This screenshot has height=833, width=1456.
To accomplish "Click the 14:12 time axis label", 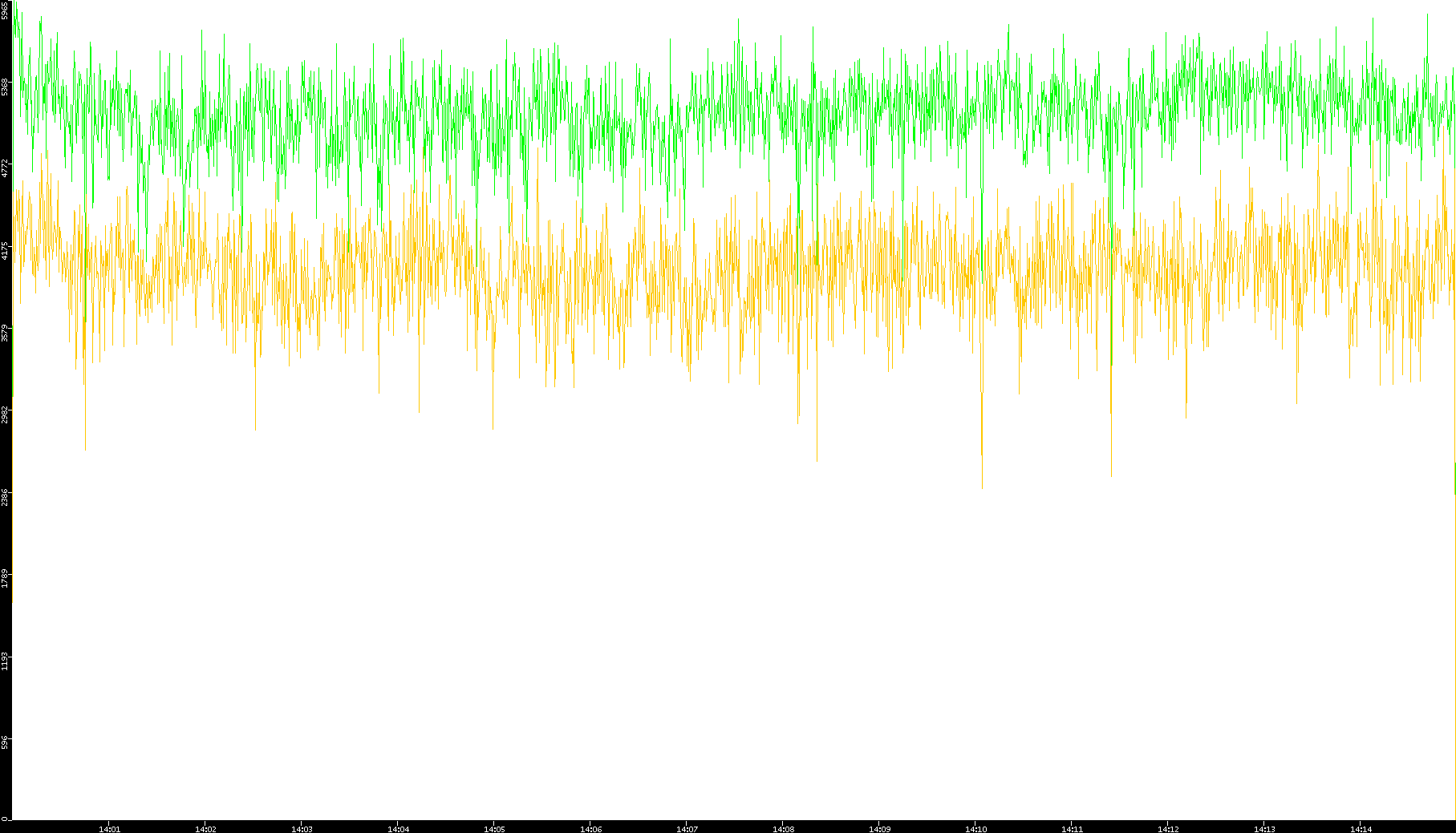I will pos(1168,829).
